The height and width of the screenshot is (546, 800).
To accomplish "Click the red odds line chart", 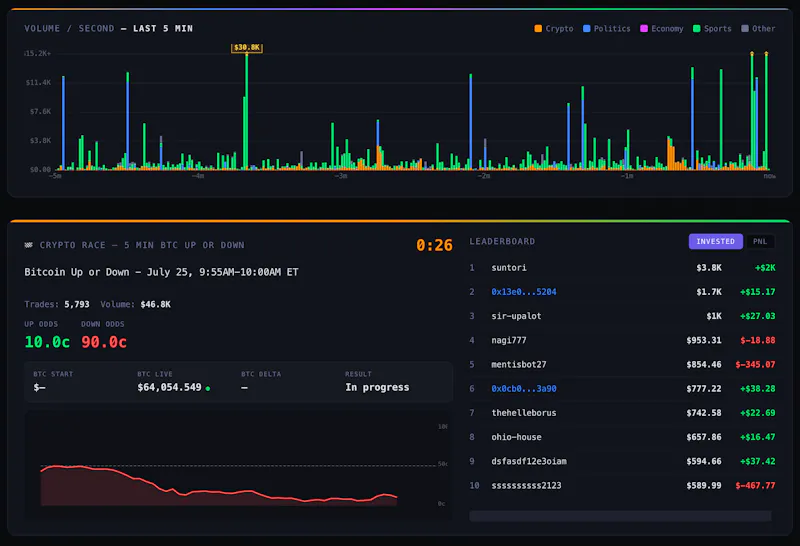I will [x=219, y=485].
